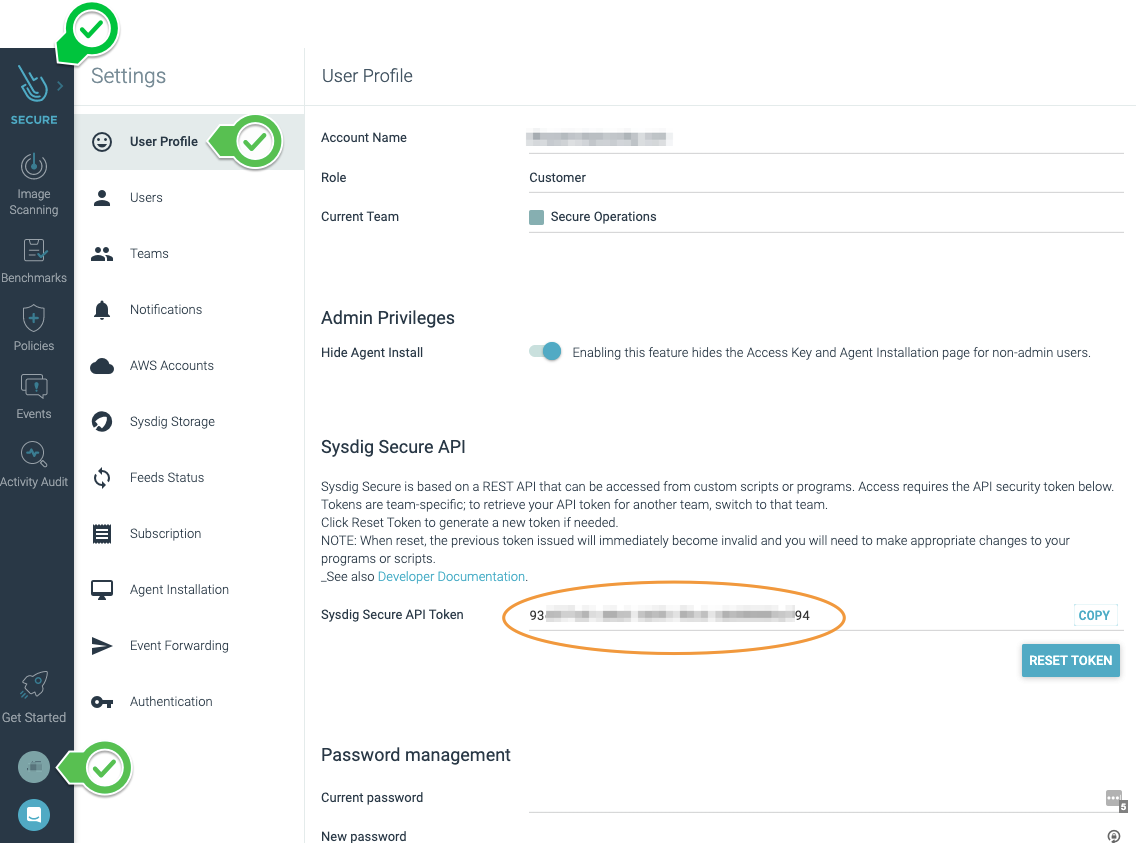Click the sync icon beside Feeds Status
Screen dimensions: 1136x843
(102, 478)
